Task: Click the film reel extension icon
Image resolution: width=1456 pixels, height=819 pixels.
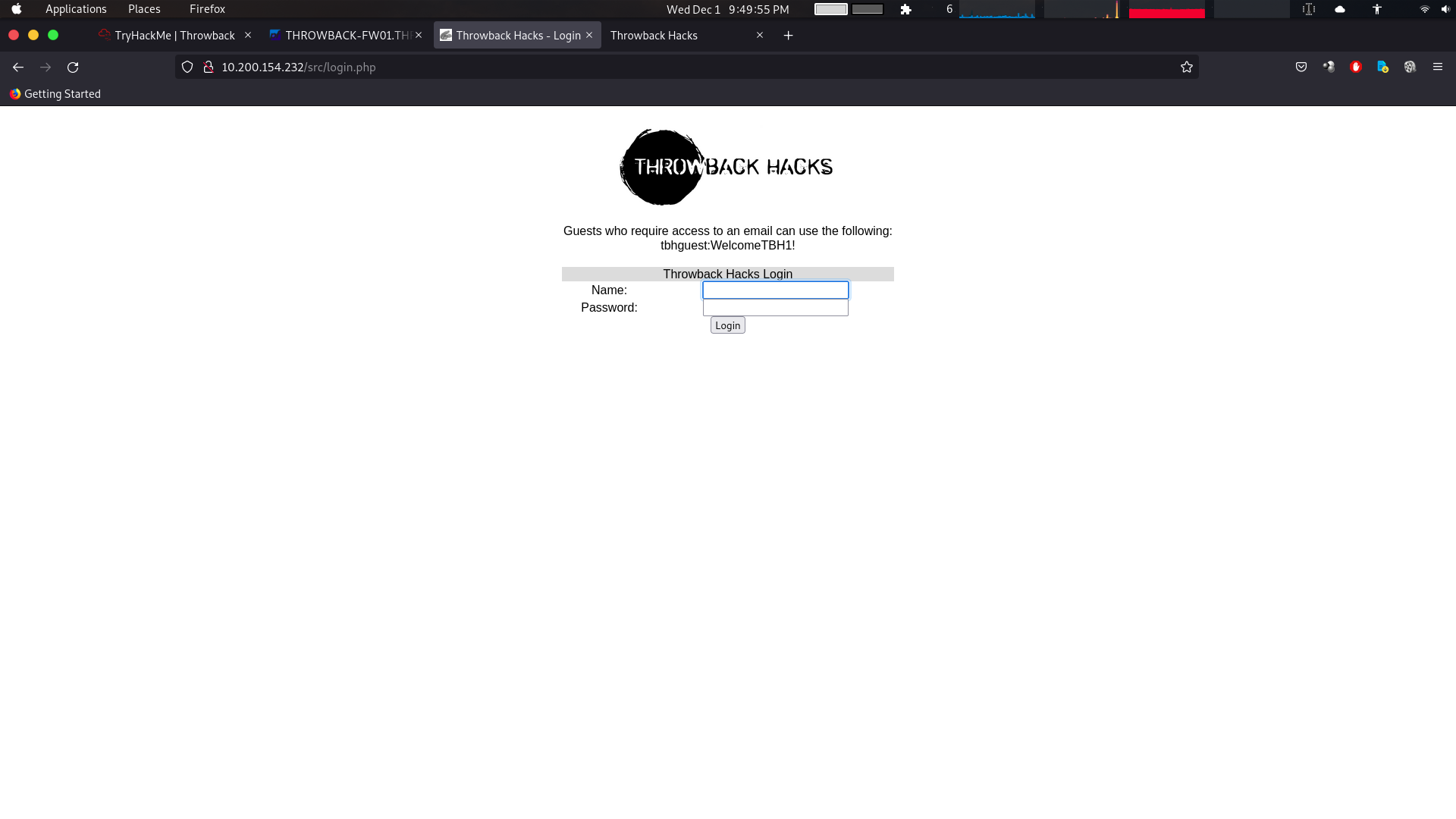Action: (x=1410, y=67)
